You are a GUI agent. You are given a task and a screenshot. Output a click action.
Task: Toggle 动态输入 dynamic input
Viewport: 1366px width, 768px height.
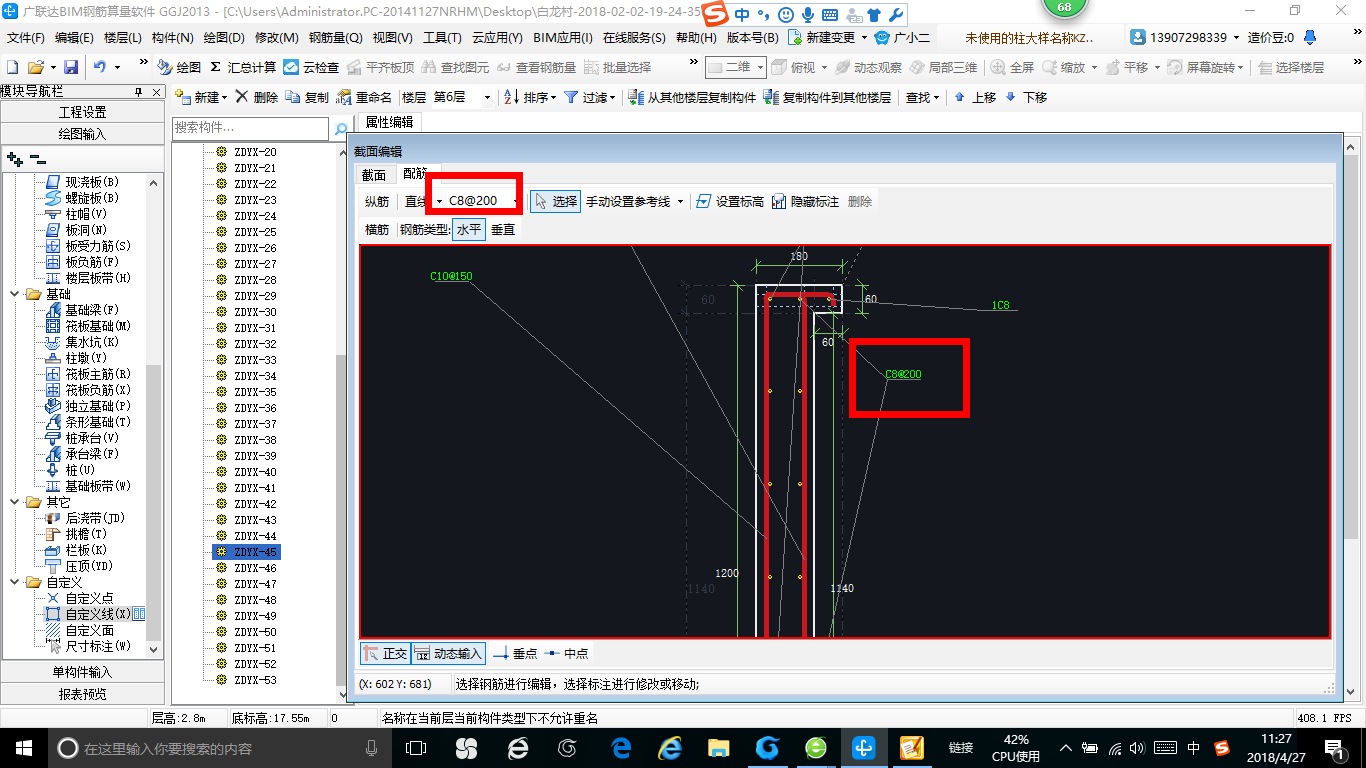[449, 653]
